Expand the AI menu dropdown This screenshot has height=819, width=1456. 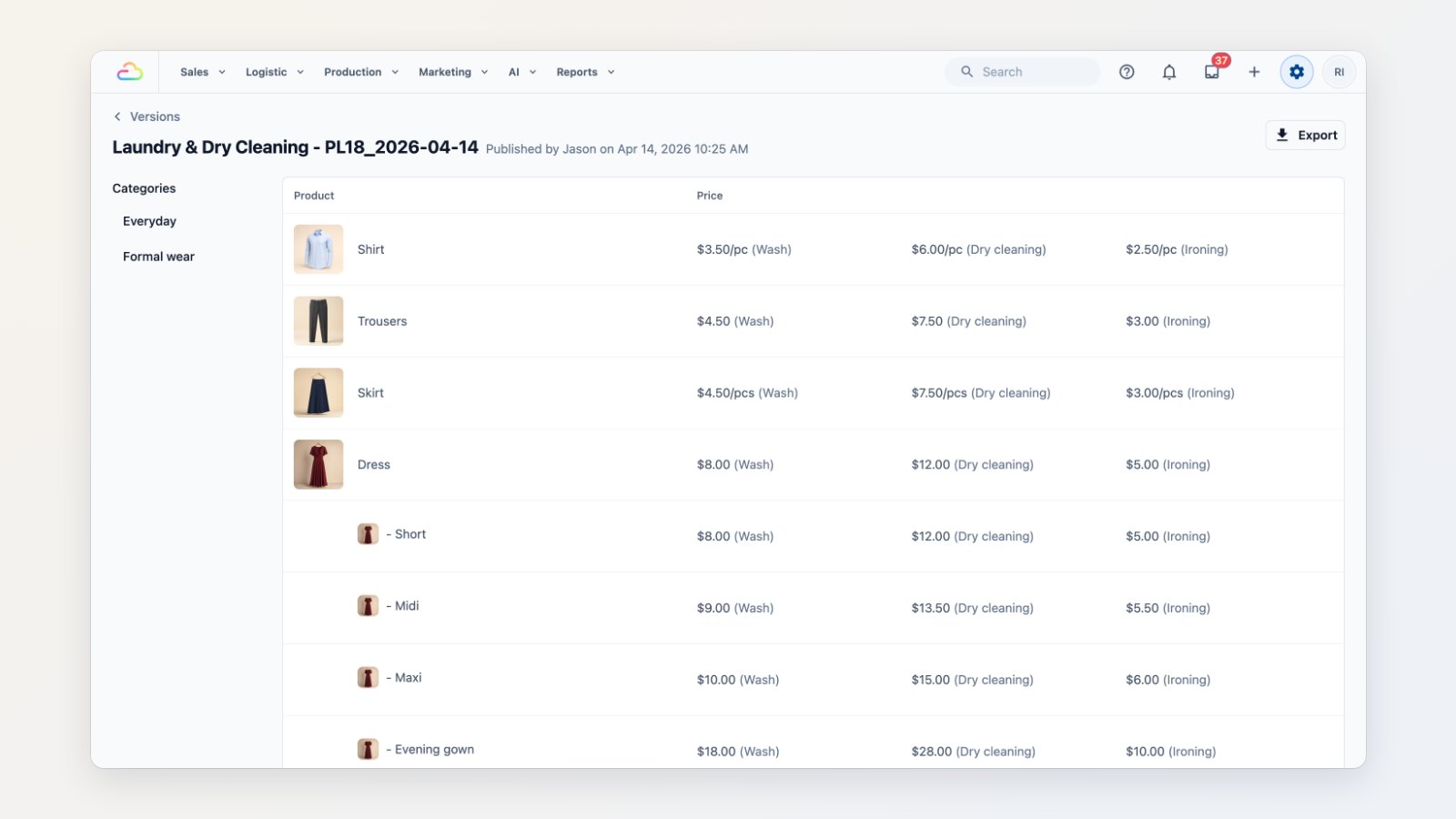(522, 72)
